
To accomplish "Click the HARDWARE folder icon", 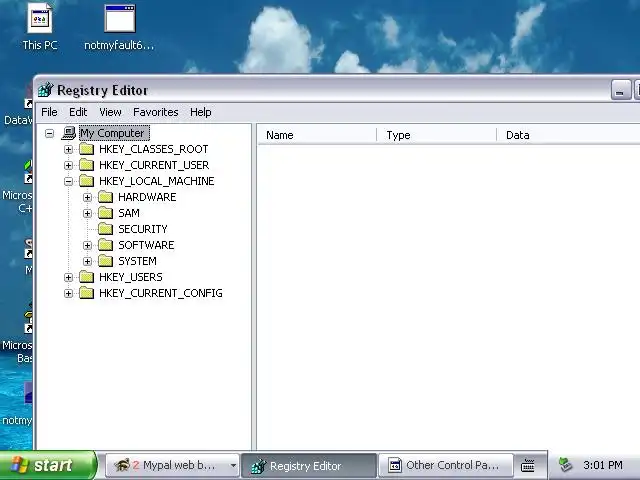I will [106, 197].
